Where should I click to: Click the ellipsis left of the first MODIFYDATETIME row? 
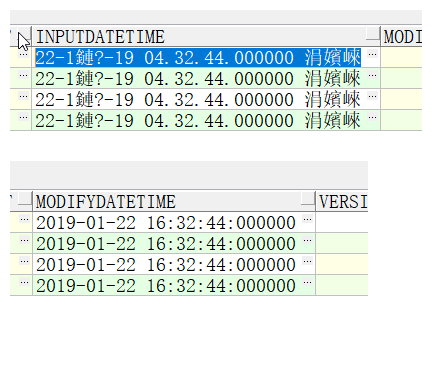pyautogui.click(x=24, y=219)
